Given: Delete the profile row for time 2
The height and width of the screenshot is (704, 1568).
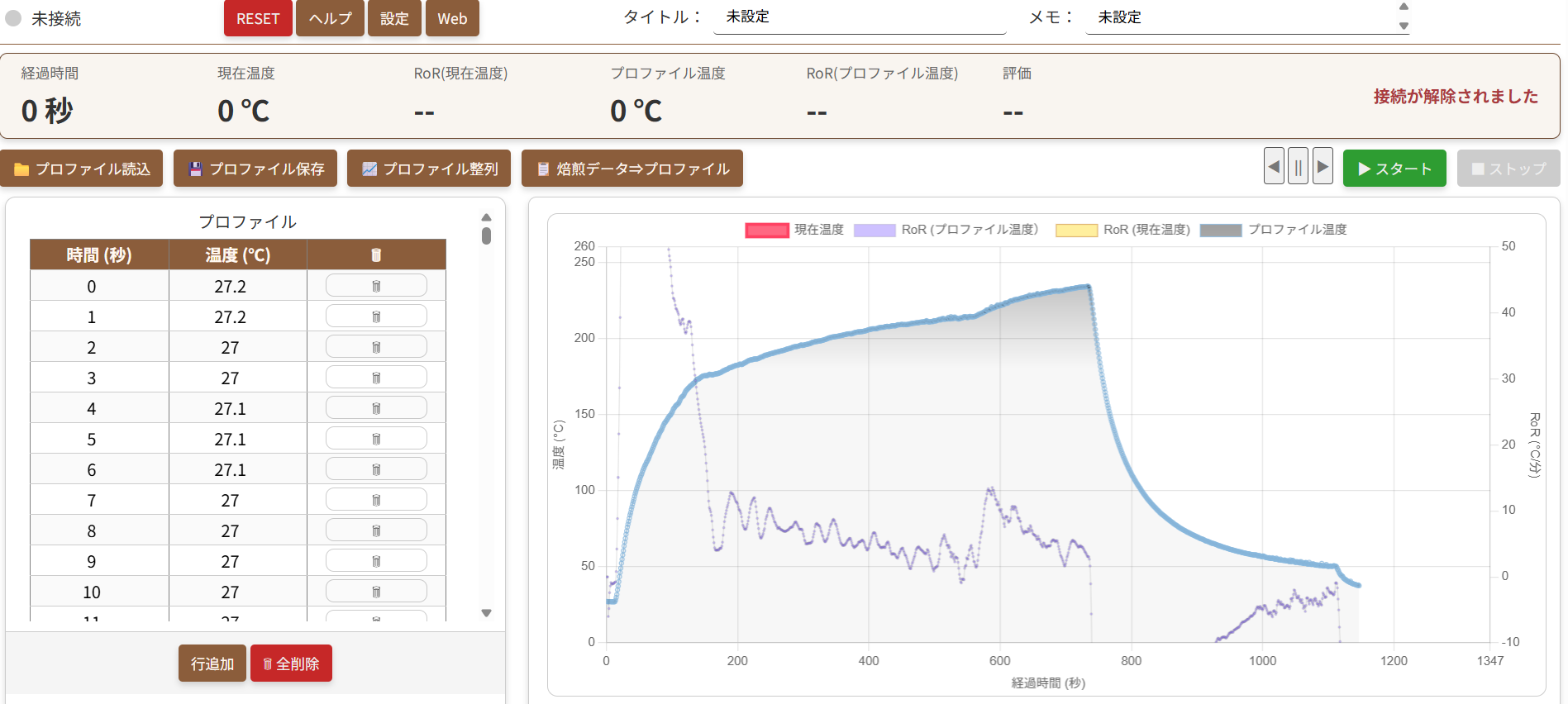Looking at the screenshot, I should pos(376,347).
